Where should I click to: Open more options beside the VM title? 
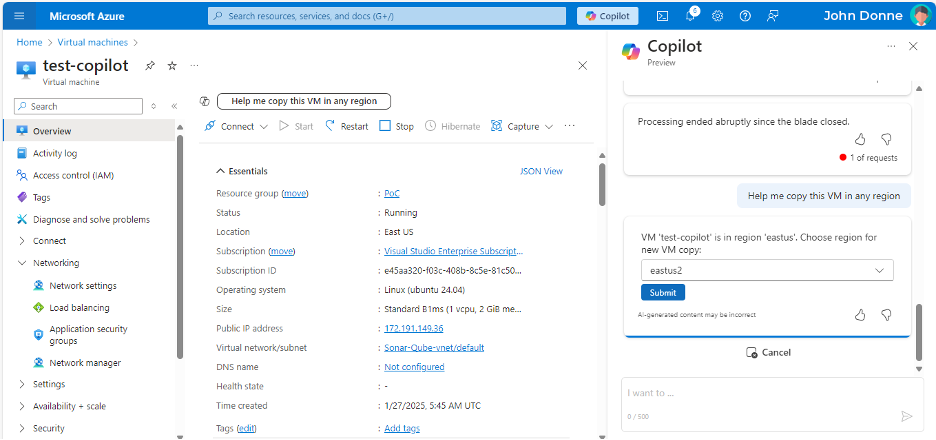(194, 66)
